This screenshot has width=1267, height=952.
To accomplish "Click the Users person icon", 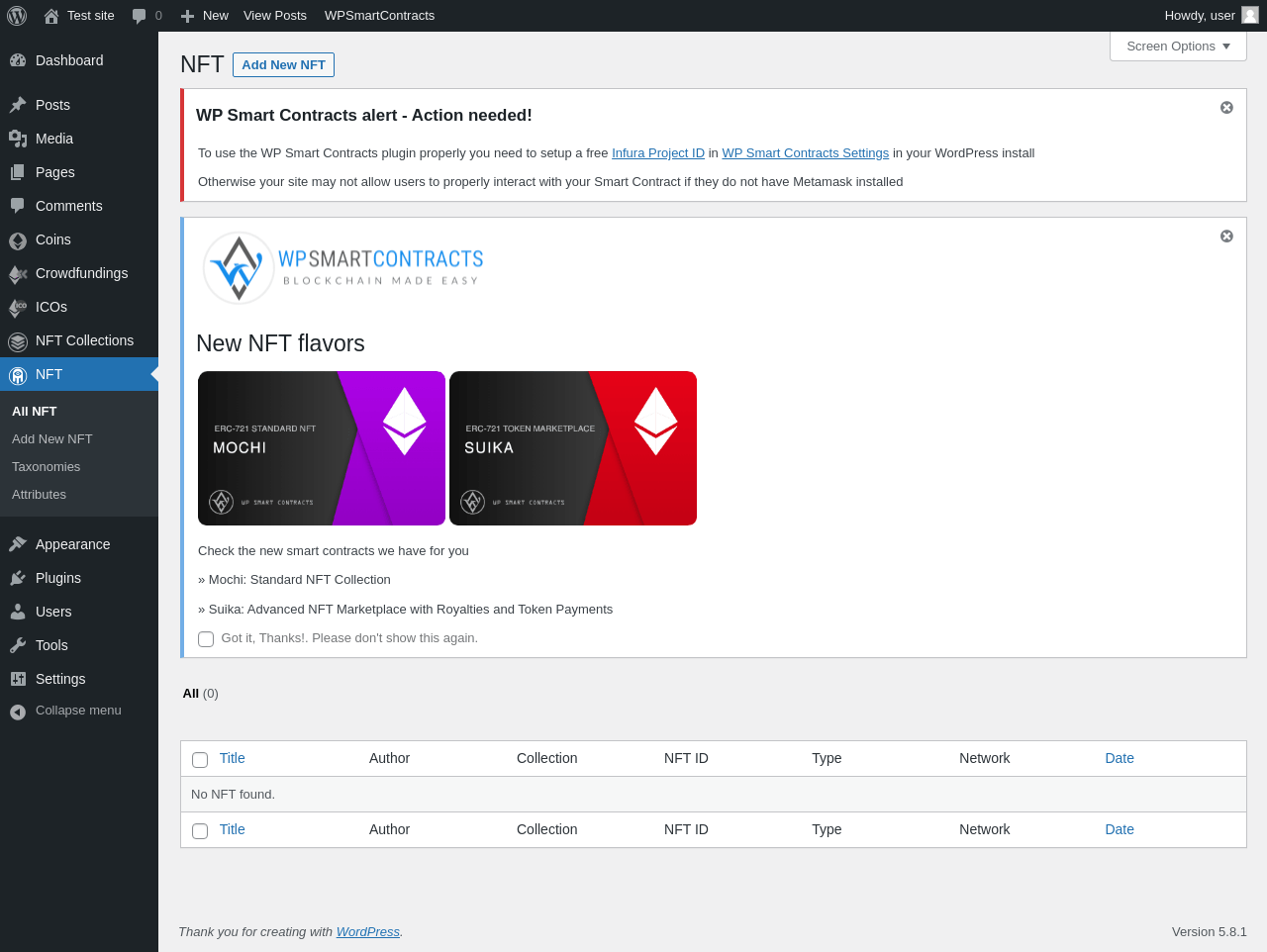I will coord(18,612).
